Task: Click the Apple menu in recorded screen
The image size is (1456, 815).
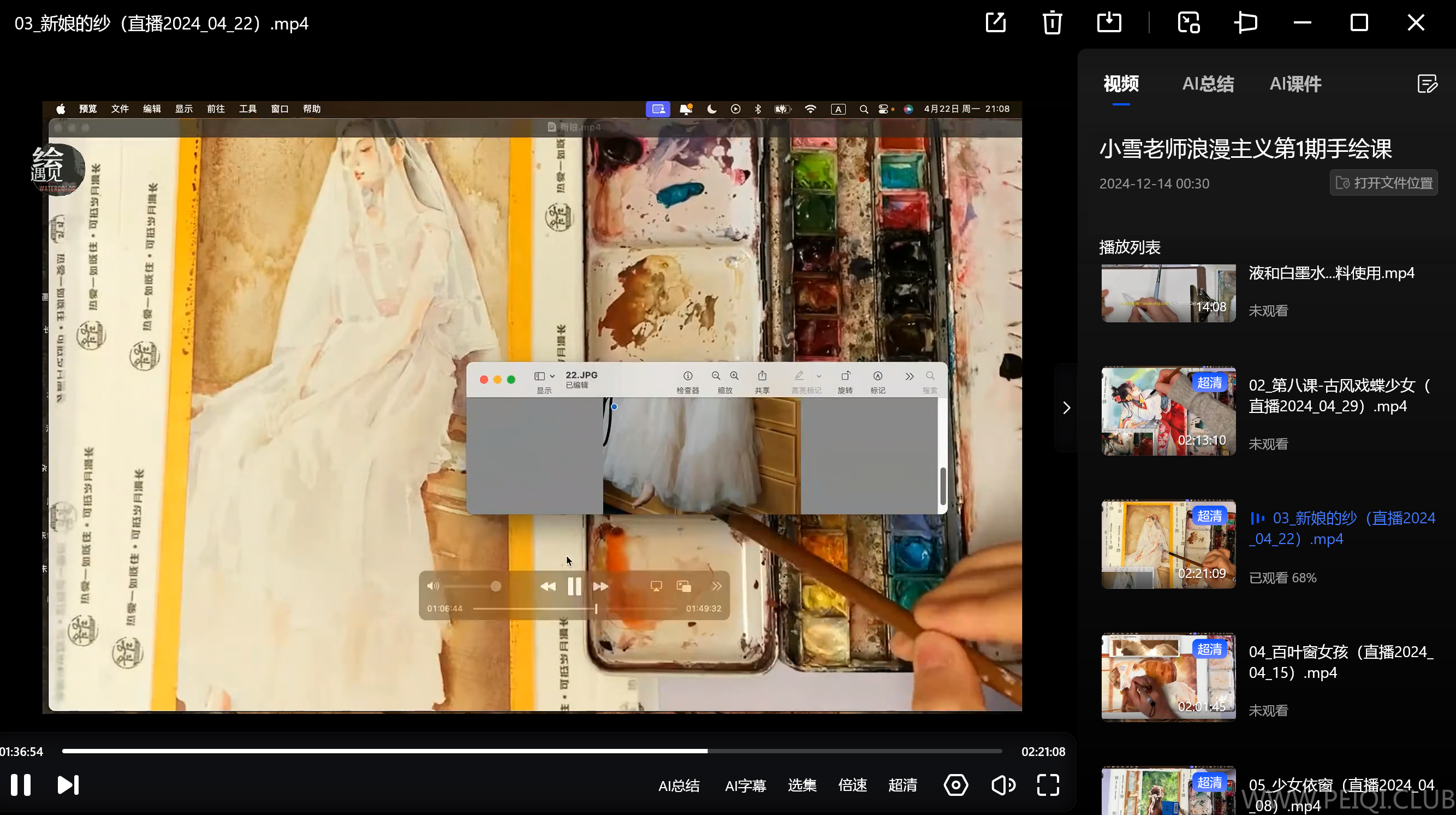Action: (x=61, y=109)
